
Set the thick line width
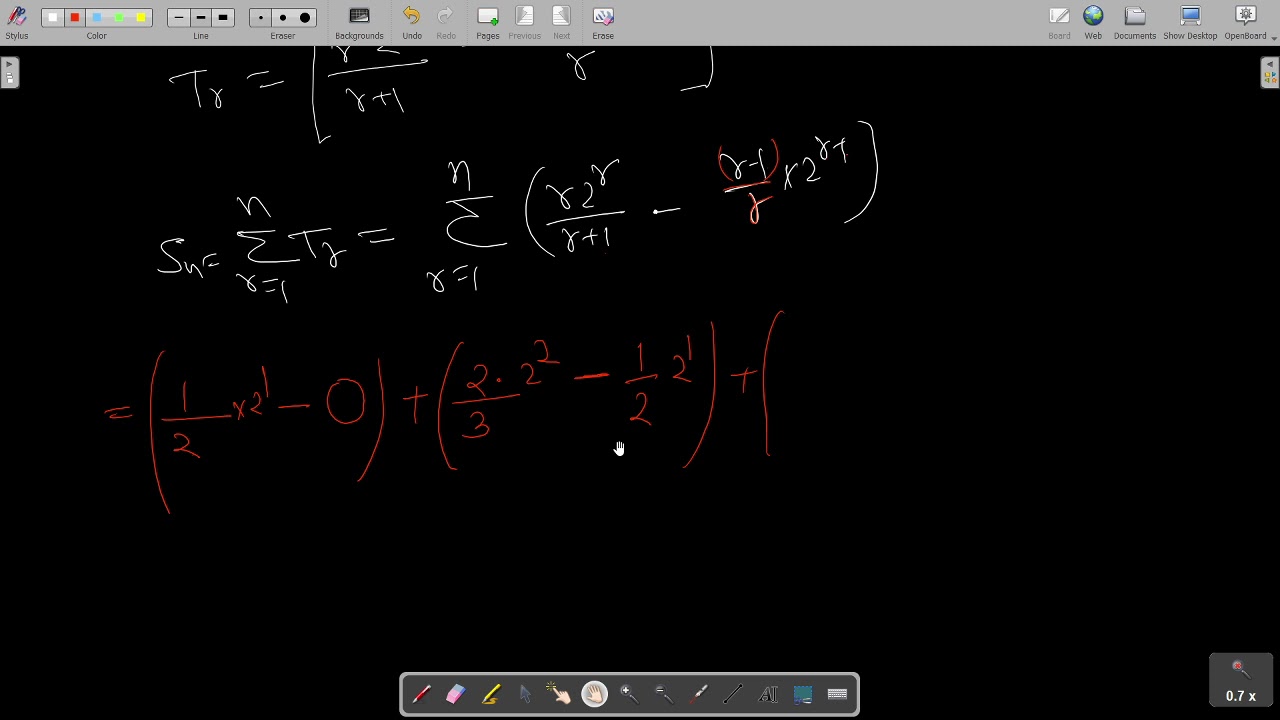(x=222, y=17)
